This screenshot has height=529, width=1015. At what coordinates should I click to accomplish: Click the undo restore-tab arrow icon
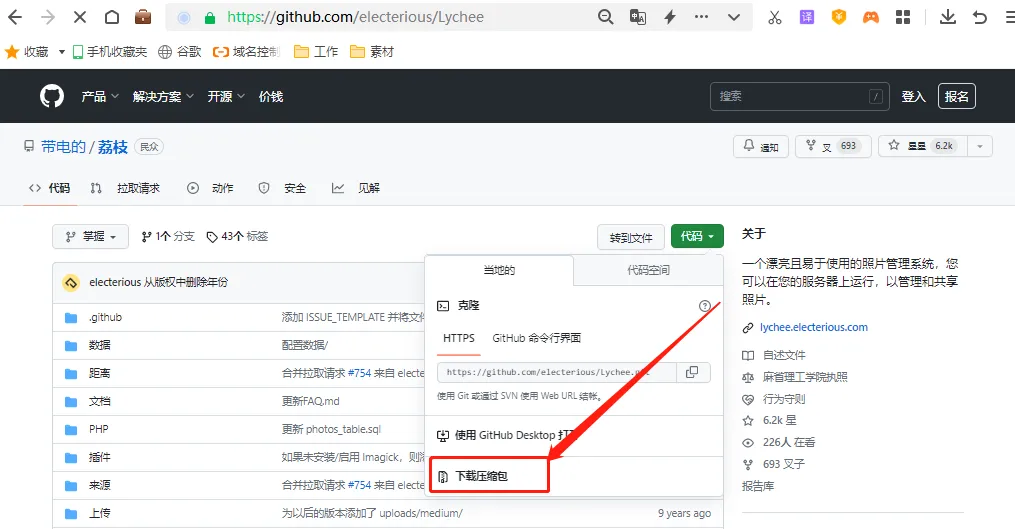click(x=980, y=17)
